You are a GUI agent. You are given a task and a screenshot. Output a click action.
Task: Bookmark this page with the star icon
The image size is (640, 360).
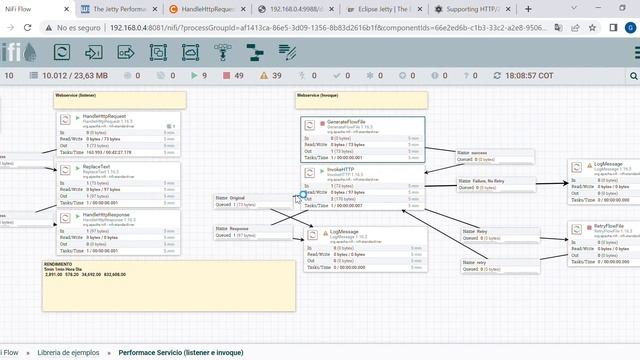pos(592,27)
